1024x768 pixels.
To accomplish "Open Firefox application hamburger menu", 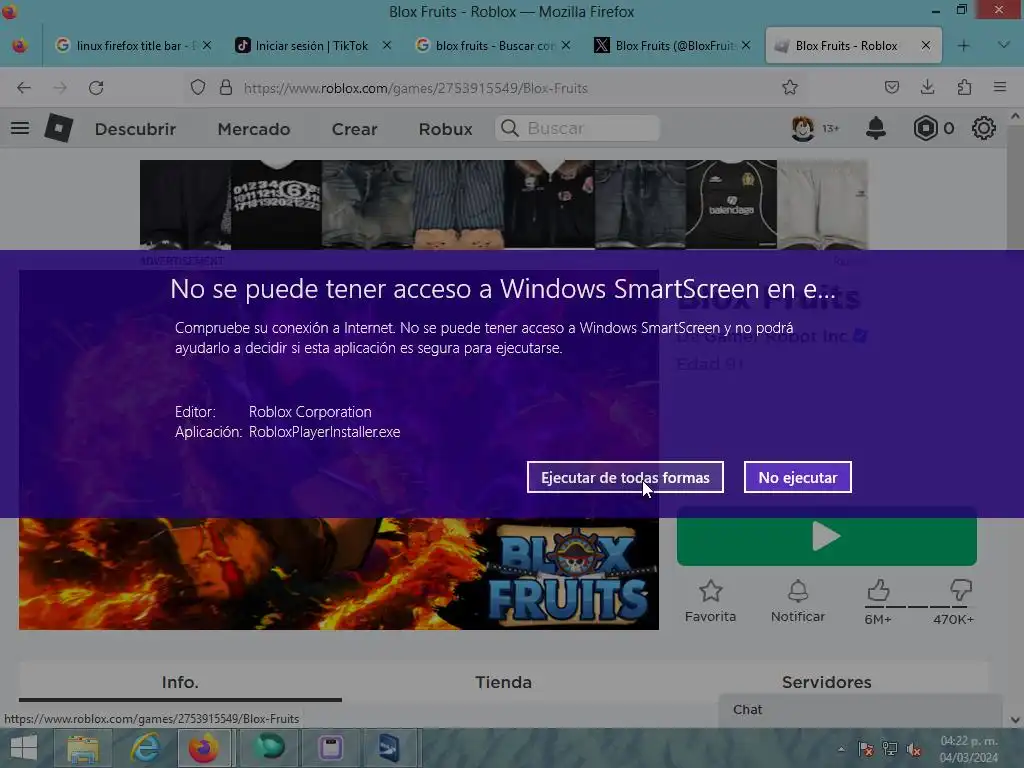I will coord(1000,88).
